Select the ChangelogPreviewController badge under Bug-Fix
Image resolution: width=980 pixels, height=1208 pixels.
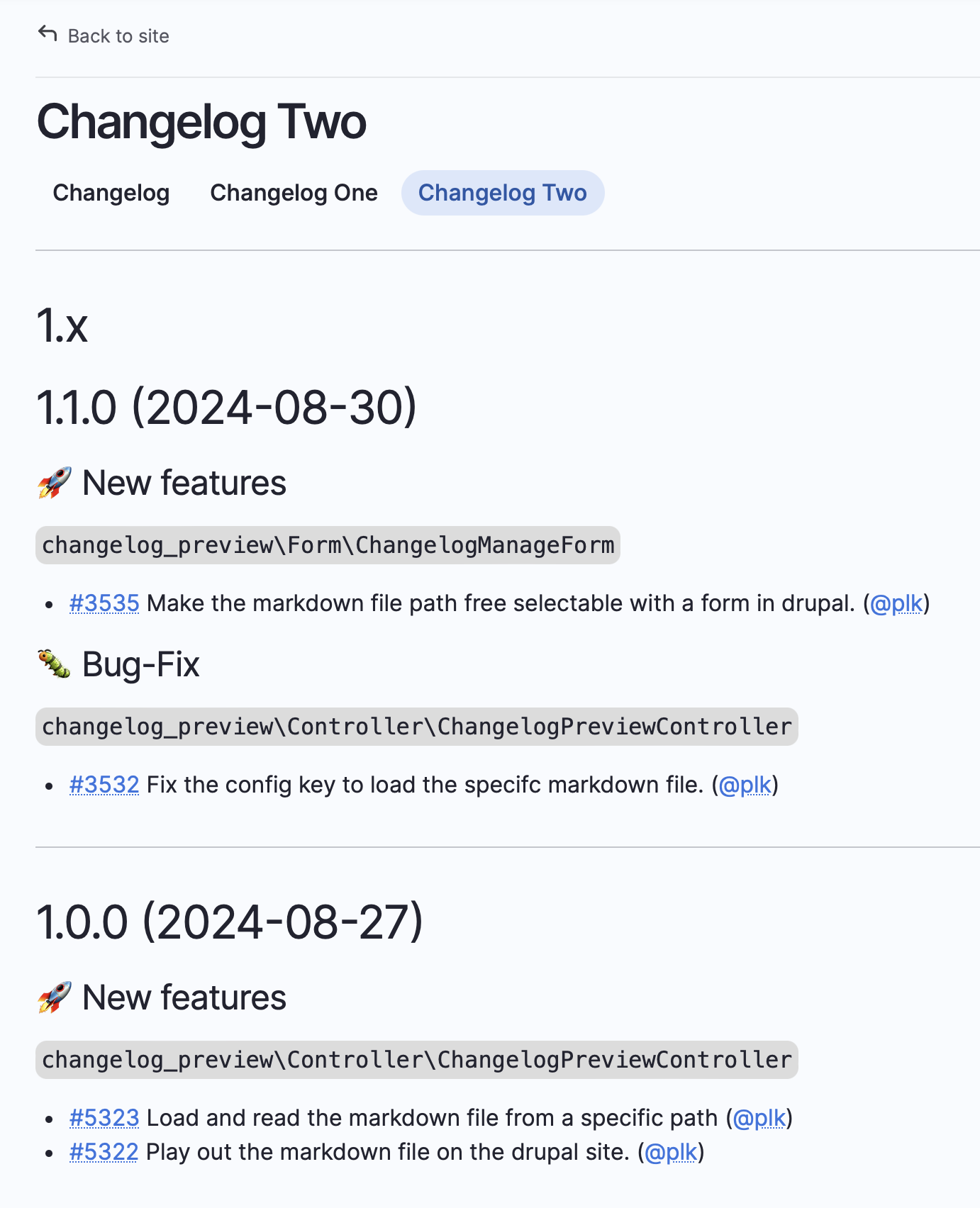416,727
